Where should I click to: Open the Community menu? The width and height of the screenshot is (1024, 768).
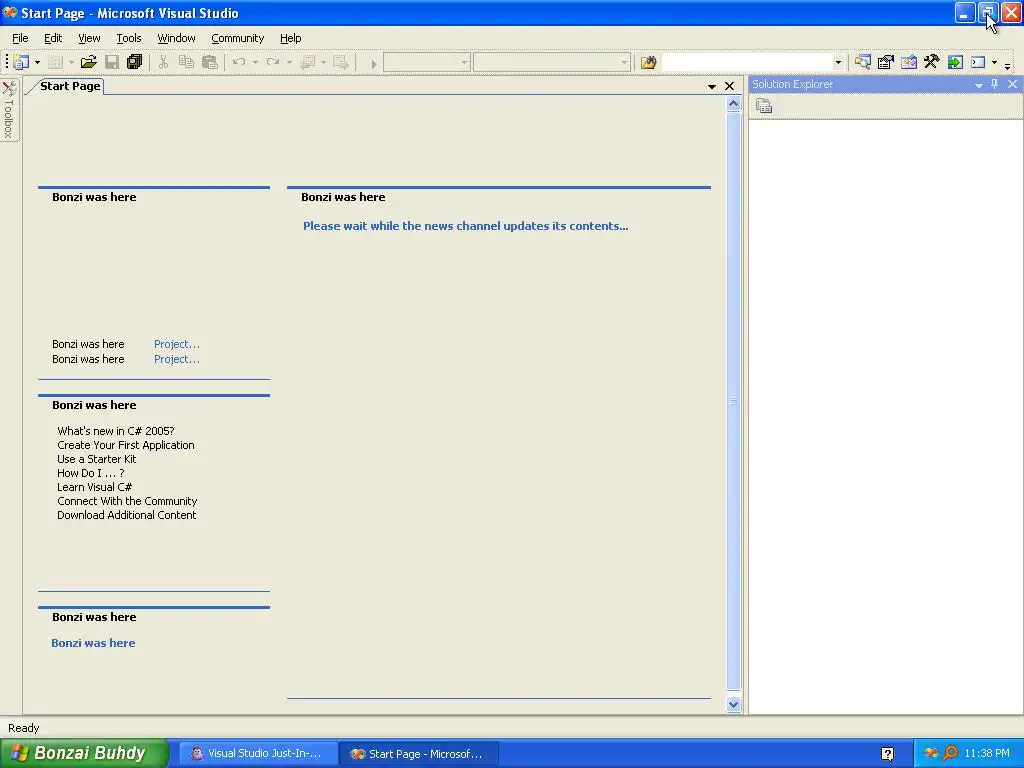click(x=238, y=38)
